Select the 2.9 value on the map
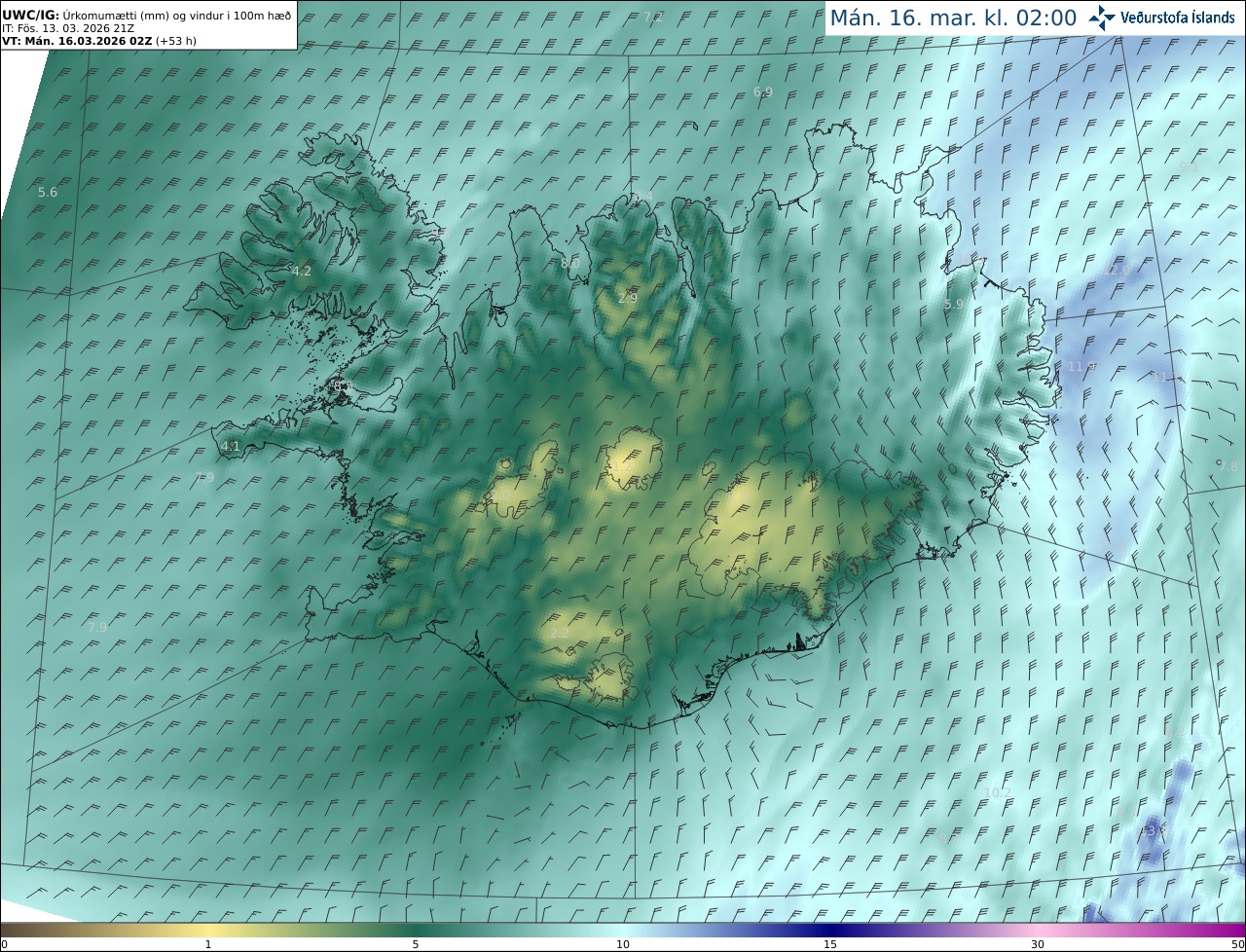This screenshot has width=1246, height=952. click(628, 298)
